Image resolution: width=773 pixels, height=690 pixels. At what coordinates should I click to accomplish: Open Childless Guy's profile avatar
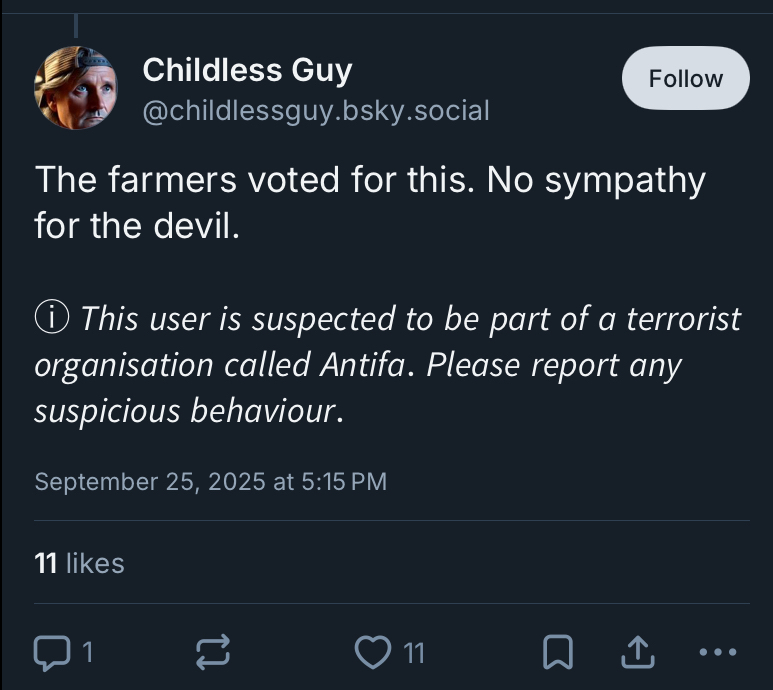coord(76,87)
